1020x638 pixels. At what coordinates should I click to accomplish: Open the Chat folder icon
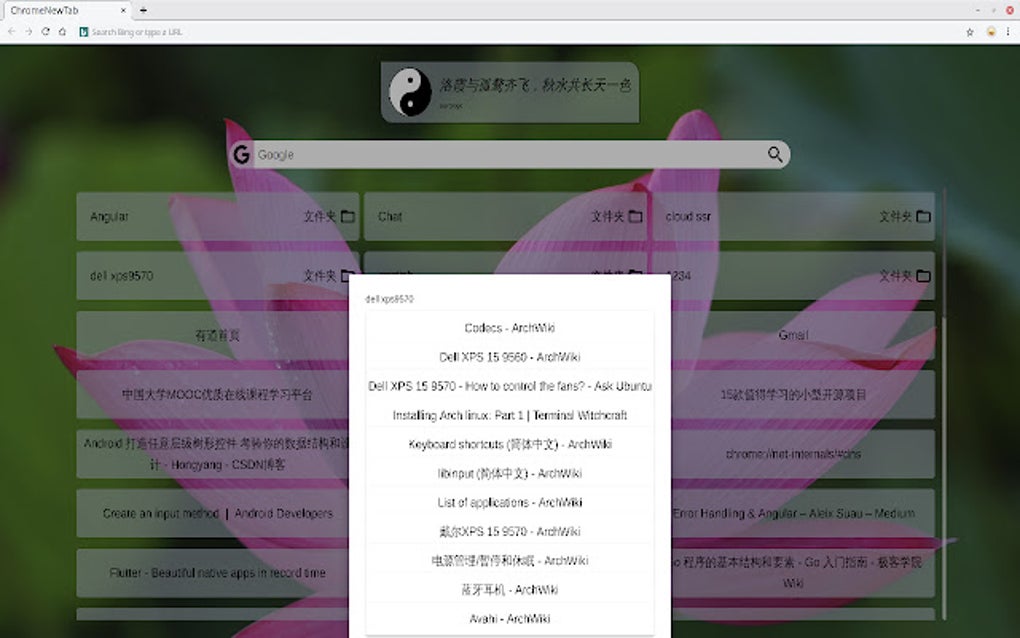pyautogui.click(x=636, y=216)
